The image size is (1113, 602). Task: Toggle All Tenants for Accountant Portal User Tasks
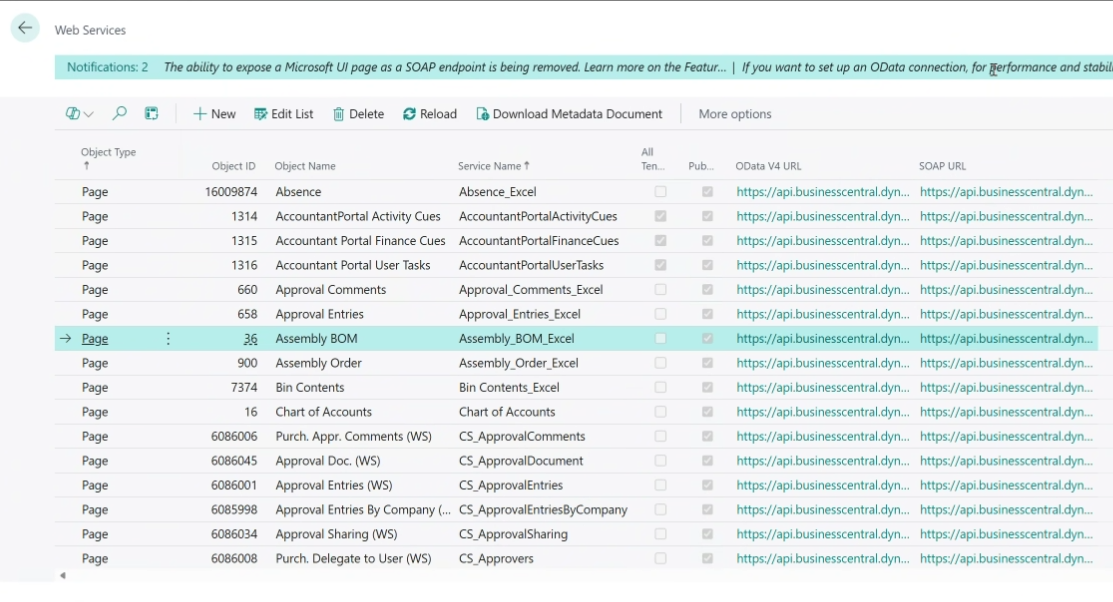pos(660,265)
